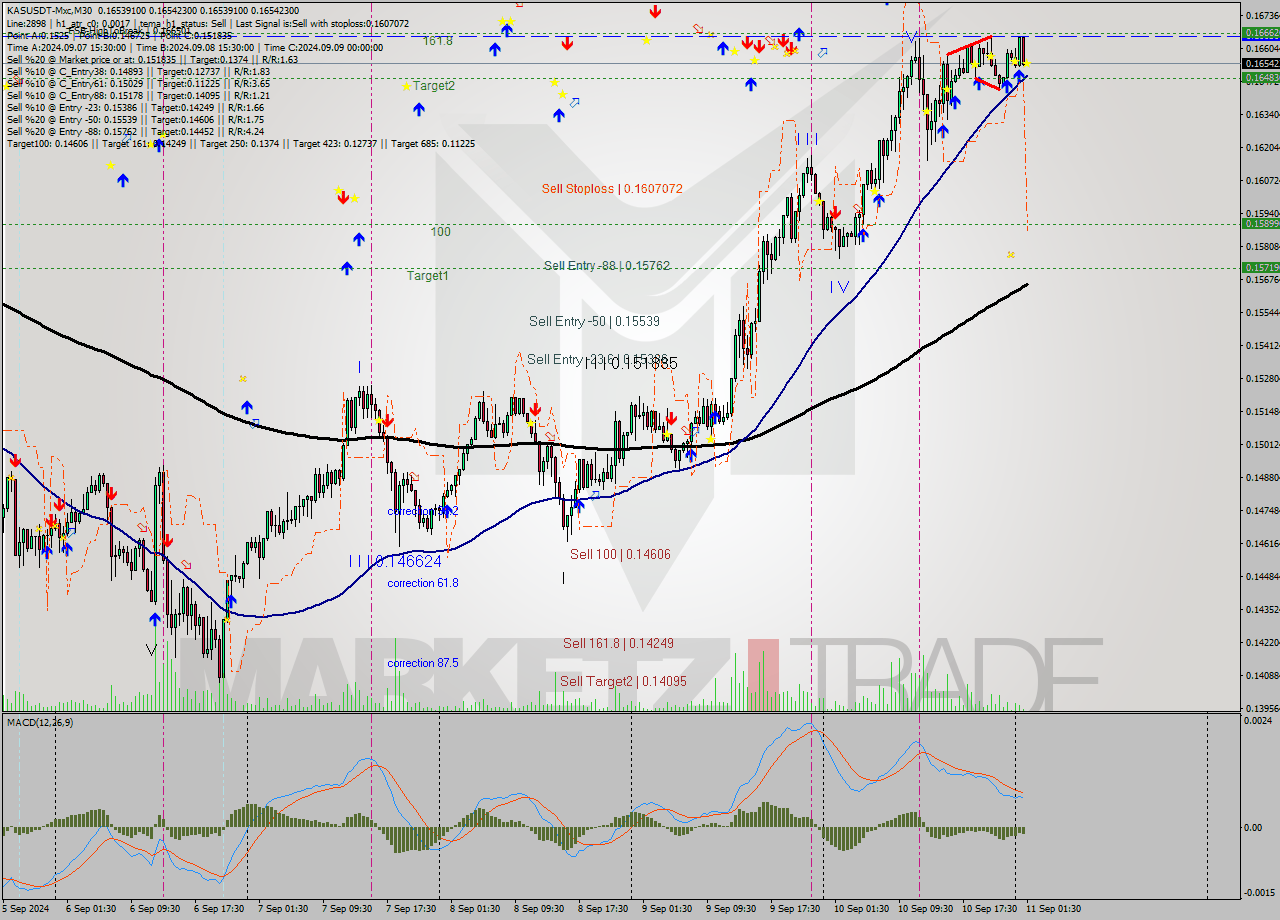Click the 'I V' wave label near 10 Sep
The image size is (1280, 920).
click(x=839, y=287)
